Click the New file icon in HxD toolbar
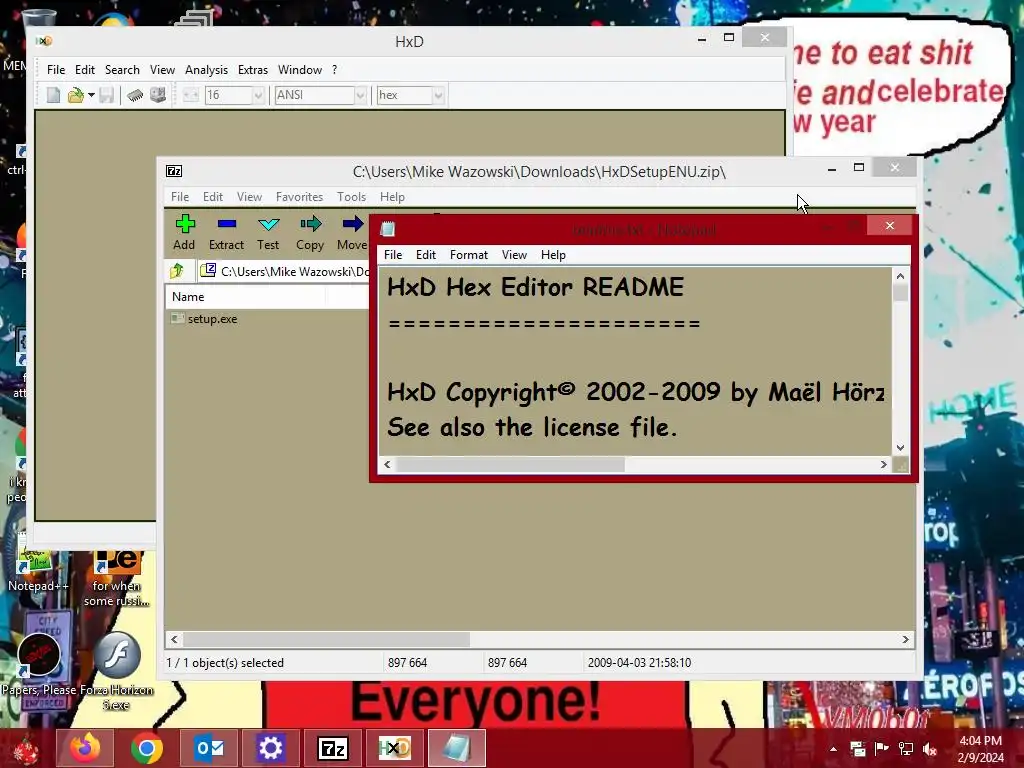 [54, 95]
